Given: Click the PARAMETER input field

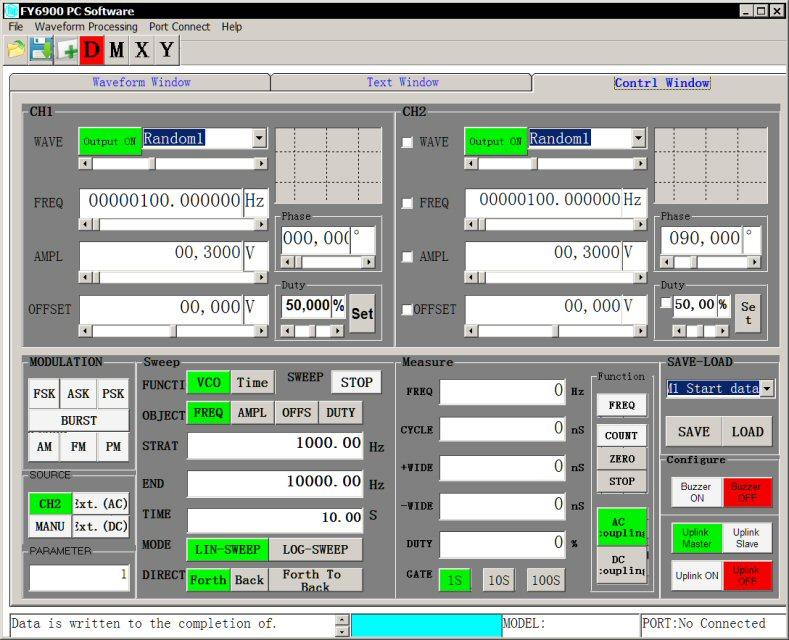Looking at the screenshot, I should (x=79, y=577).
